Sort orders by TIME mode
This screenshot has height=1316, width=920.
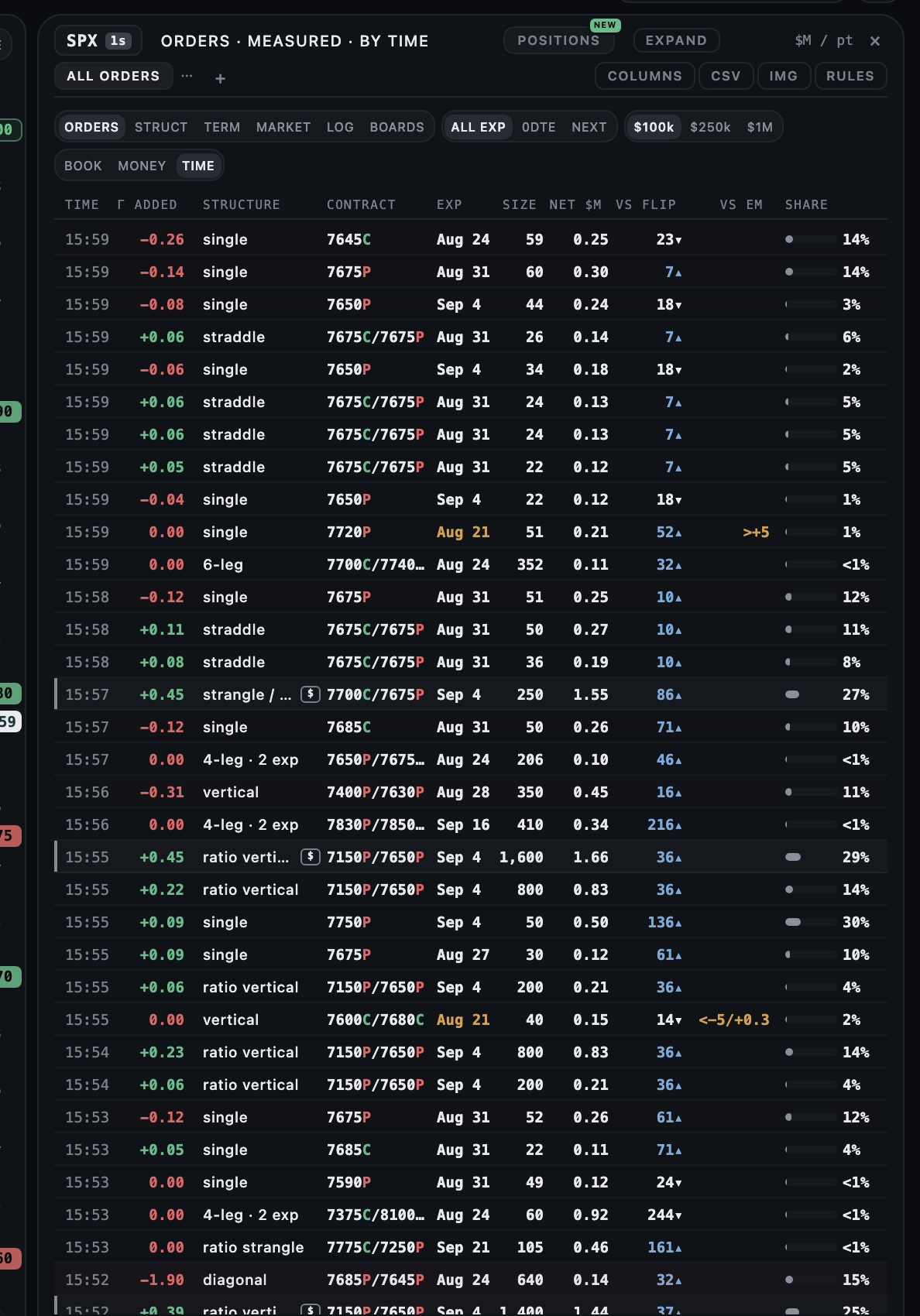[x=198, y=166]
